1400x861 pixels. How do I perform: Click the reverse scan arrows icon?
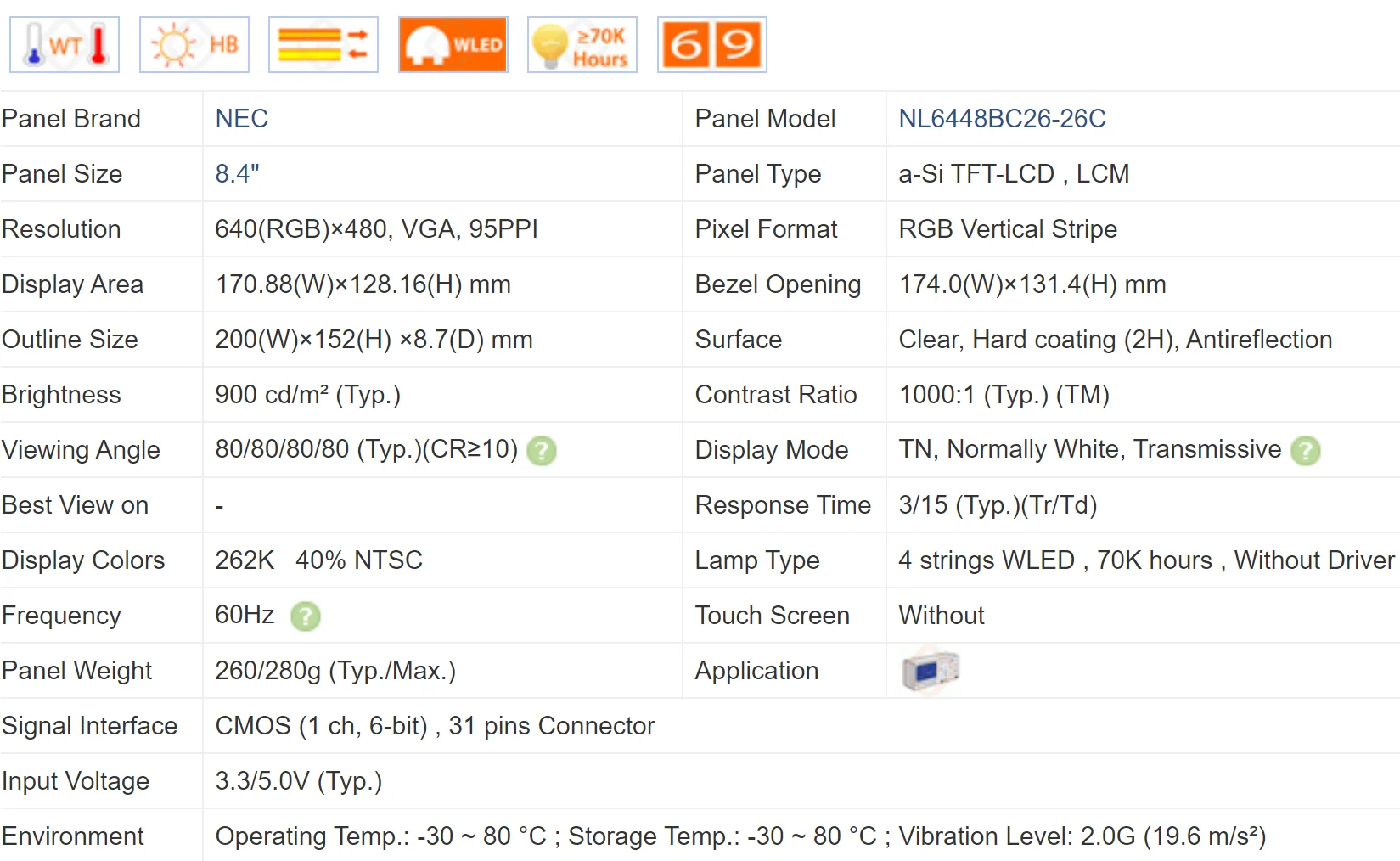[323, 45]
